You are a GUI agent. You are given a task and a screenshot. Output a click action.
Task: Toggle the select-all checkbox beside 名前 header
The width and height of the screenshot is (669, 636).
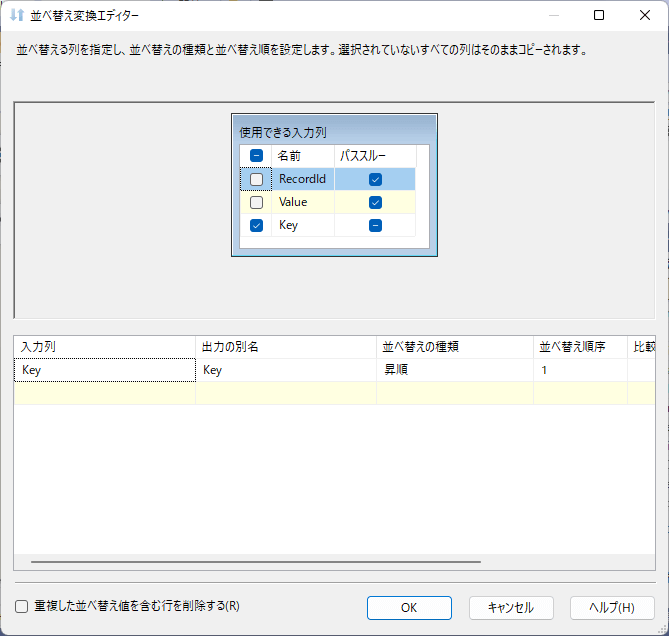[x=256, y=156]
